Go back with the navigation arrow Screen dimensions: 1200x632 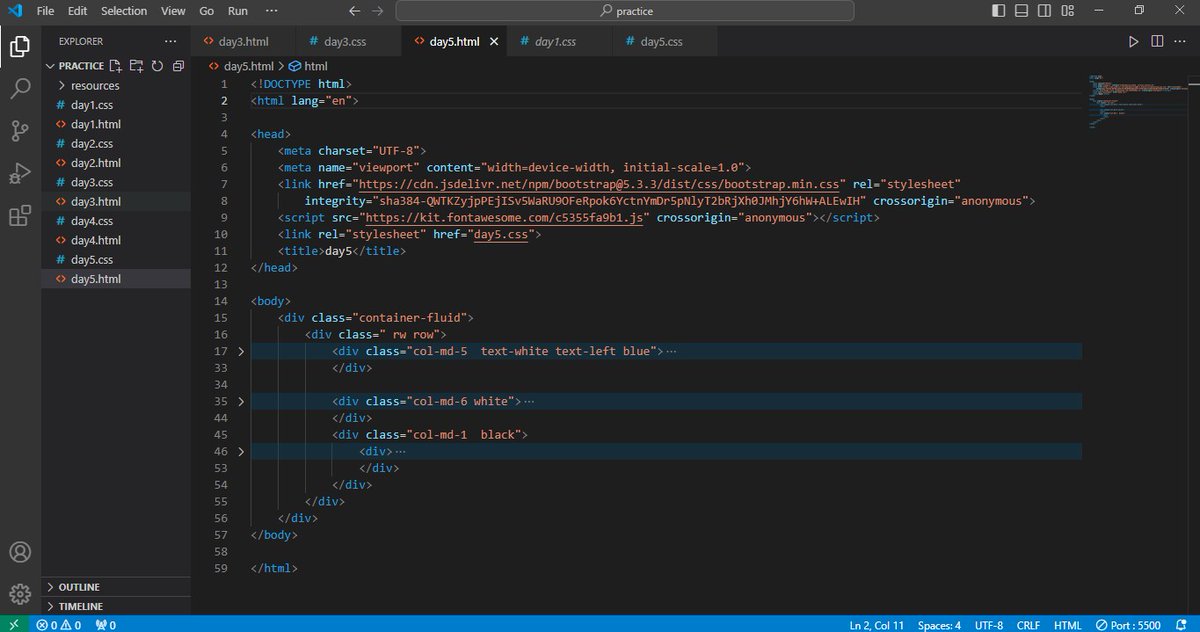click(x=355, y=11)
